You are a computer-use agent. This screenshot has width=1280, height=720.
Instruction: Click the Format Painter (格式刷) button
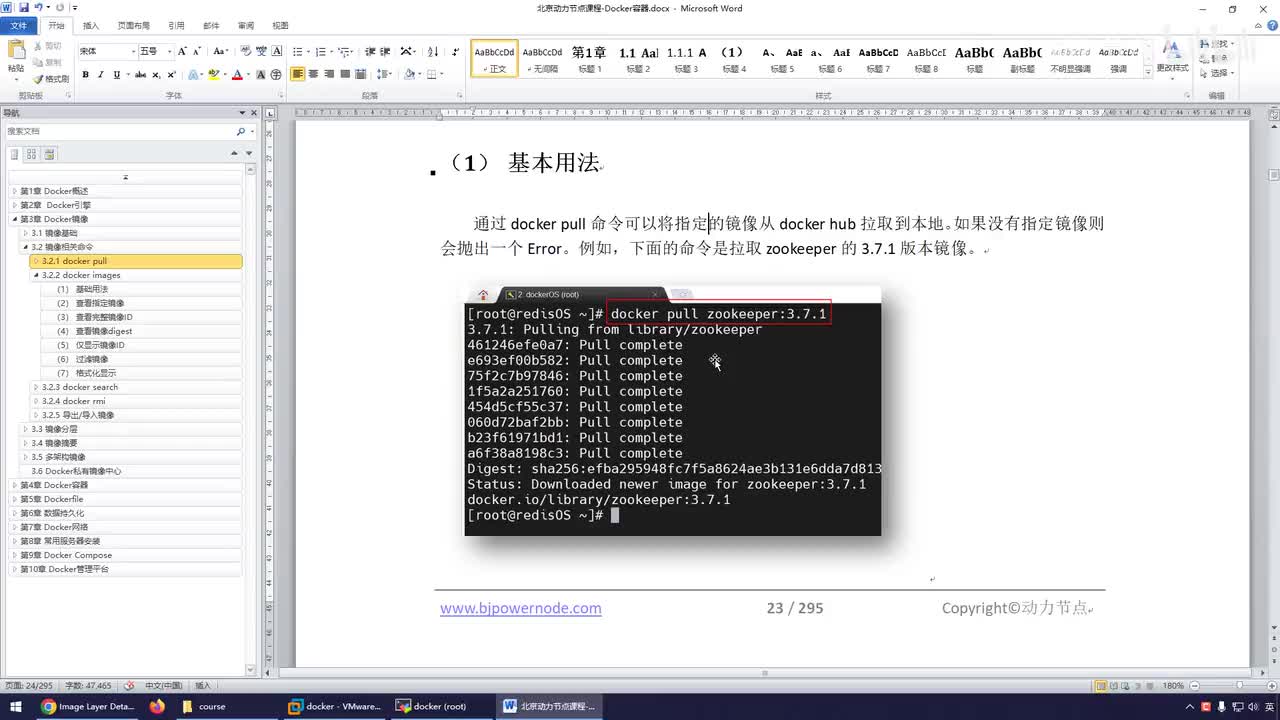pyautogui.click(x=51, y=78)
